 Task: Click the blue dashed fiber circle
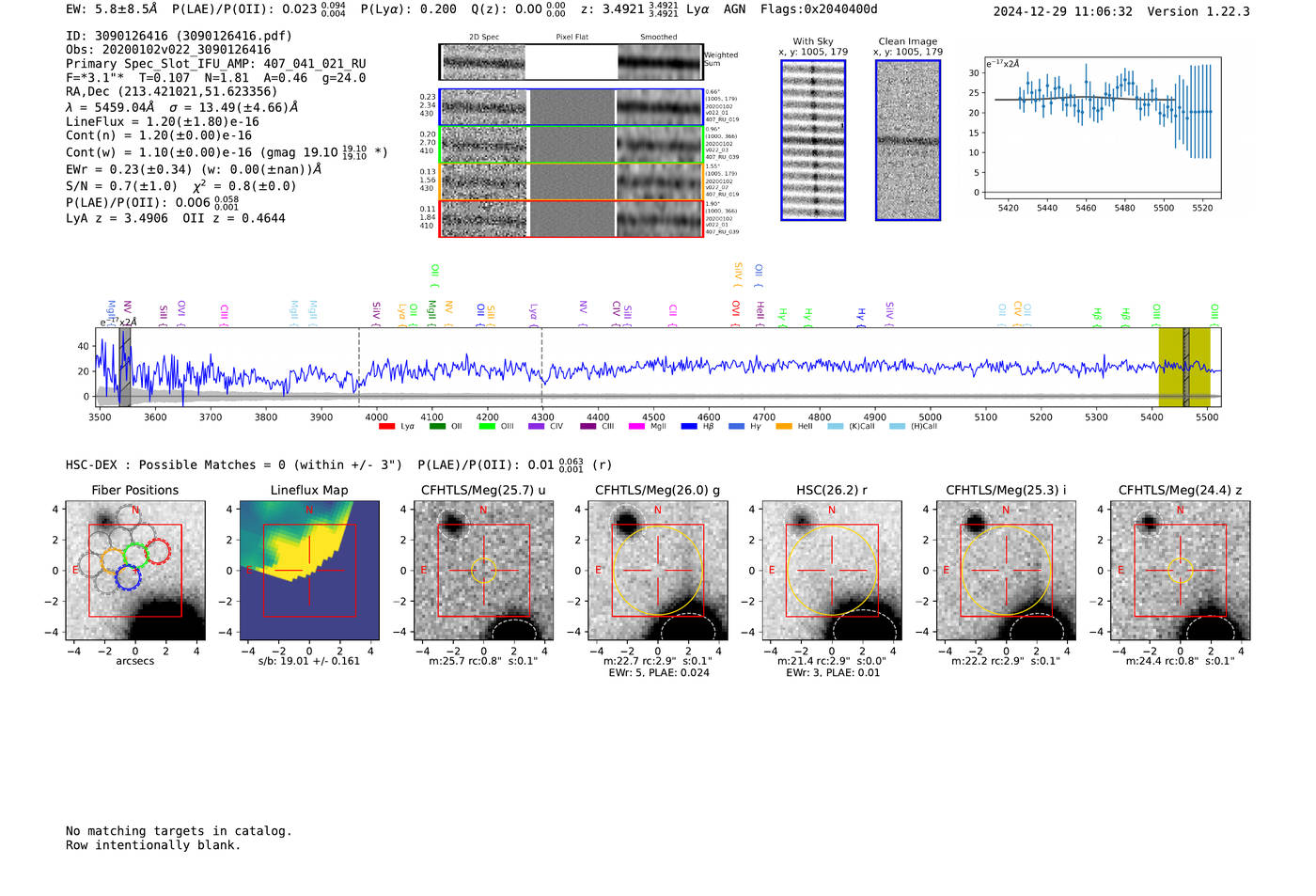pos(128,578)
